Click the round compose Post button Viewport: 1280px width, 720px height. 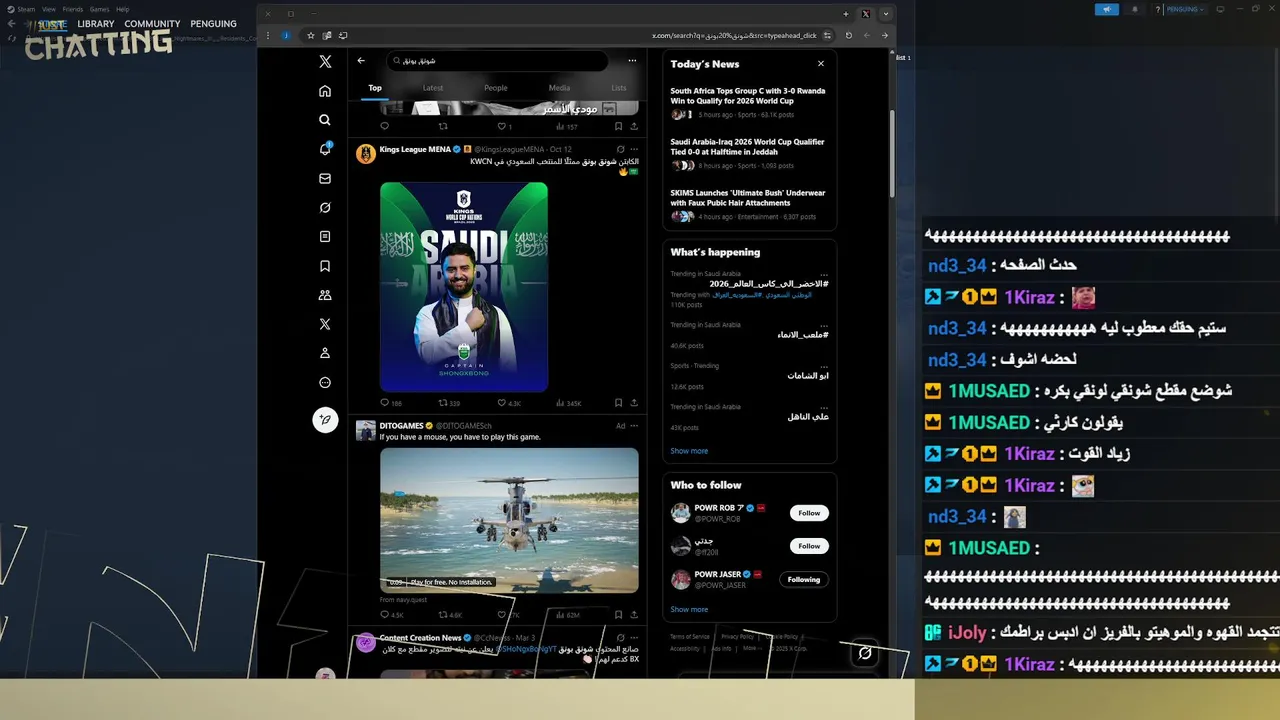[325, 420]
